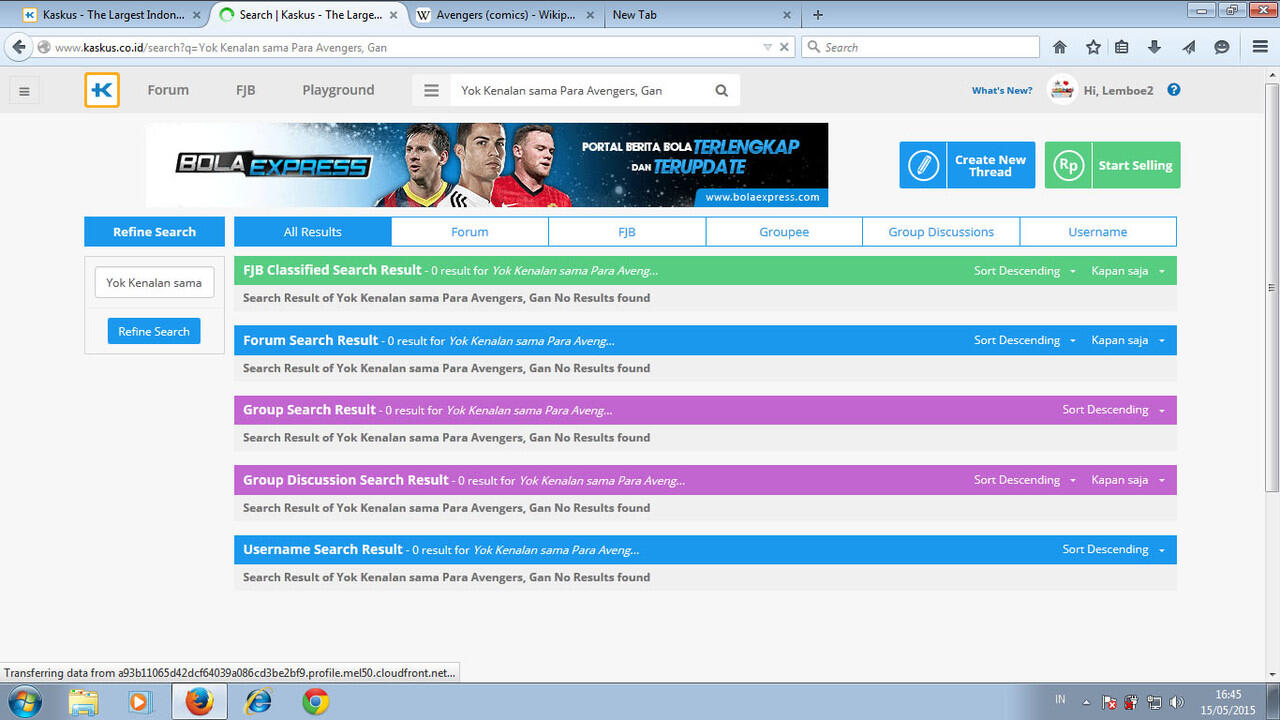
Task: Show bookmarks list icon
Action: click(x=1122, y=47)
